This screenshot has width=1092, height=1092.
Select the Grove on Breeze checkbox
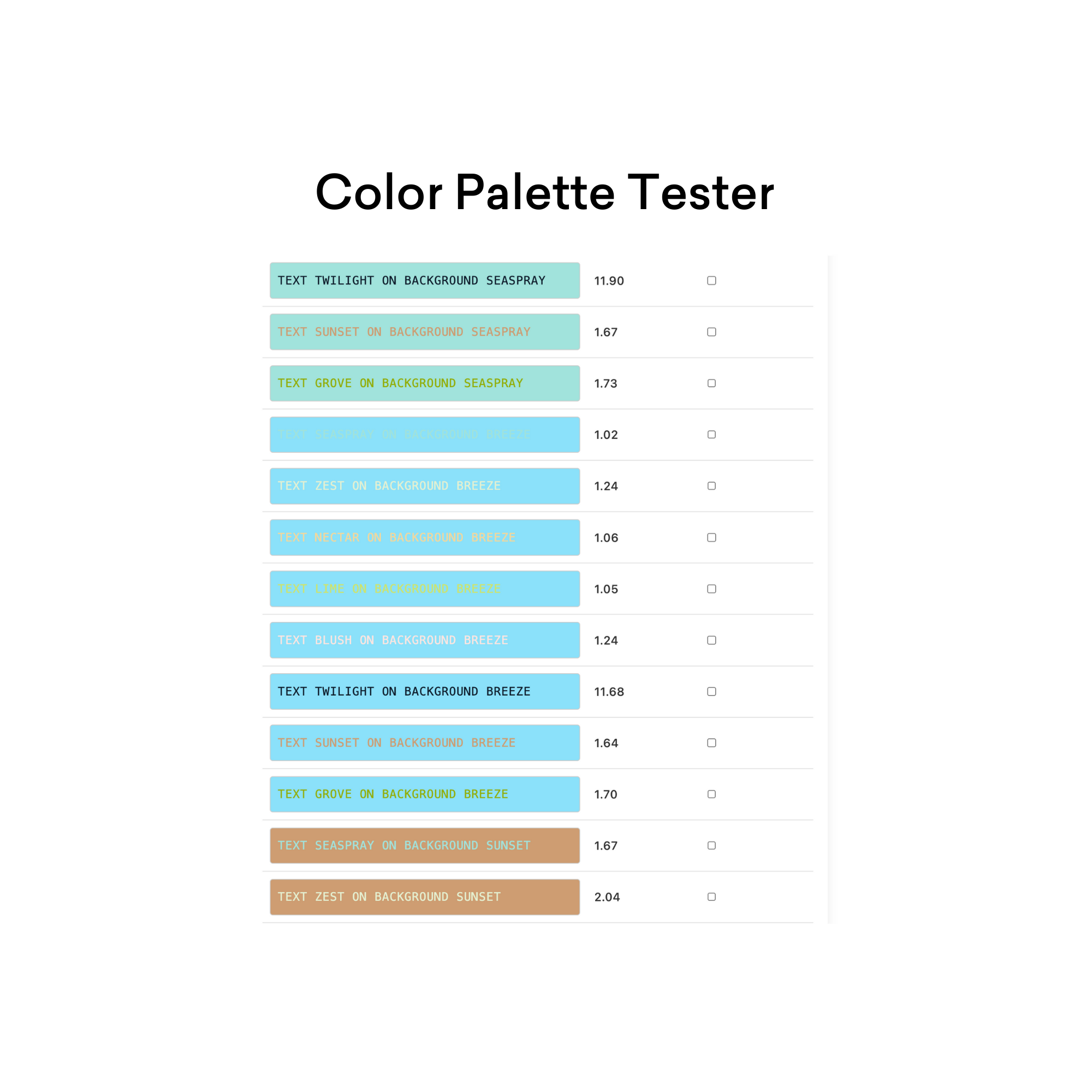pos(711,794)
